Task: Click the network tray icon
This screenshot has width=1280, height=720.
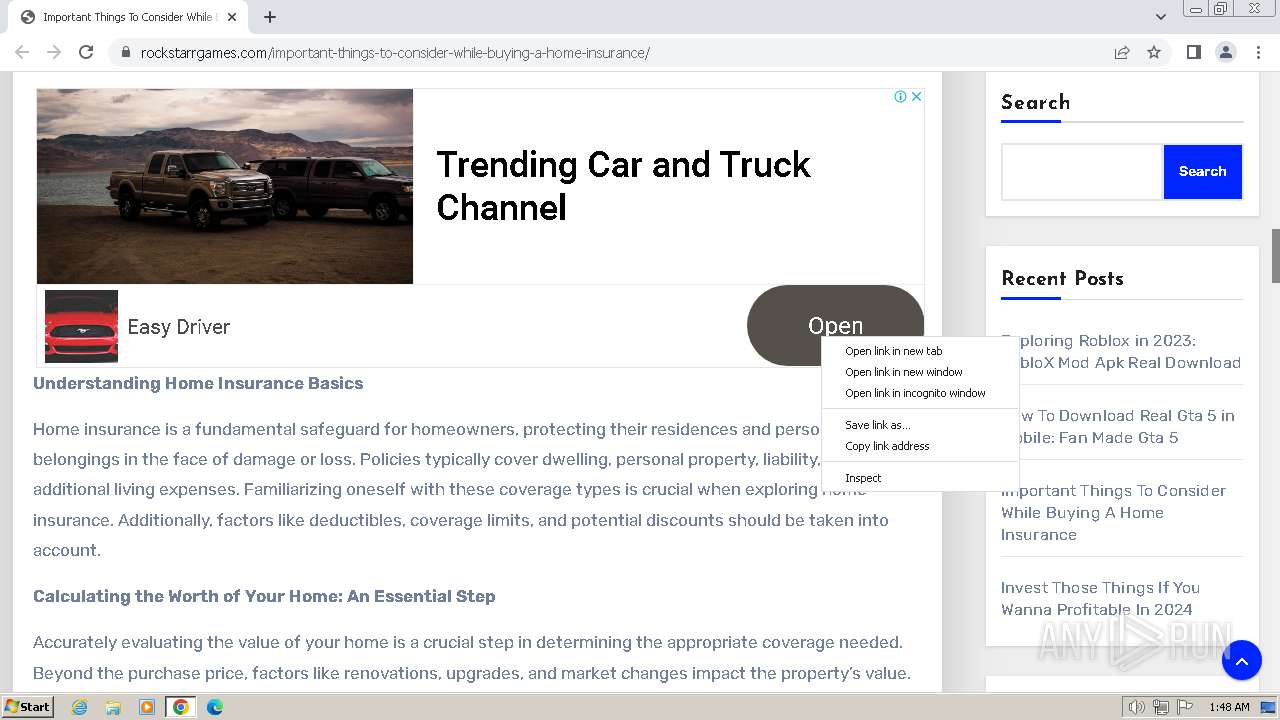Action: click(x=1161, y=707)
